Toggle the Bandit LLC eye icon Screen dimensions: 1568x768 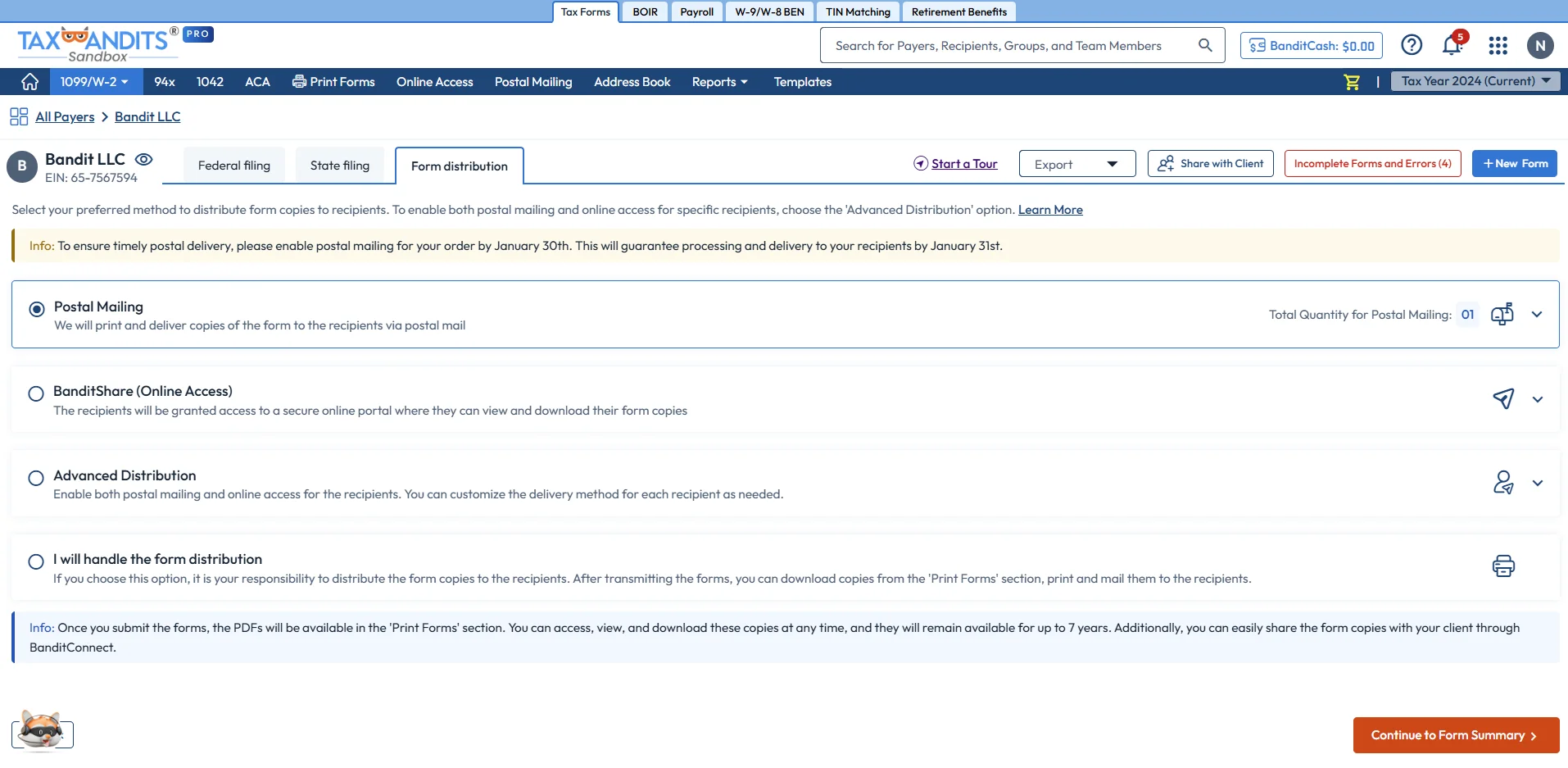click(x=143, y=159)
